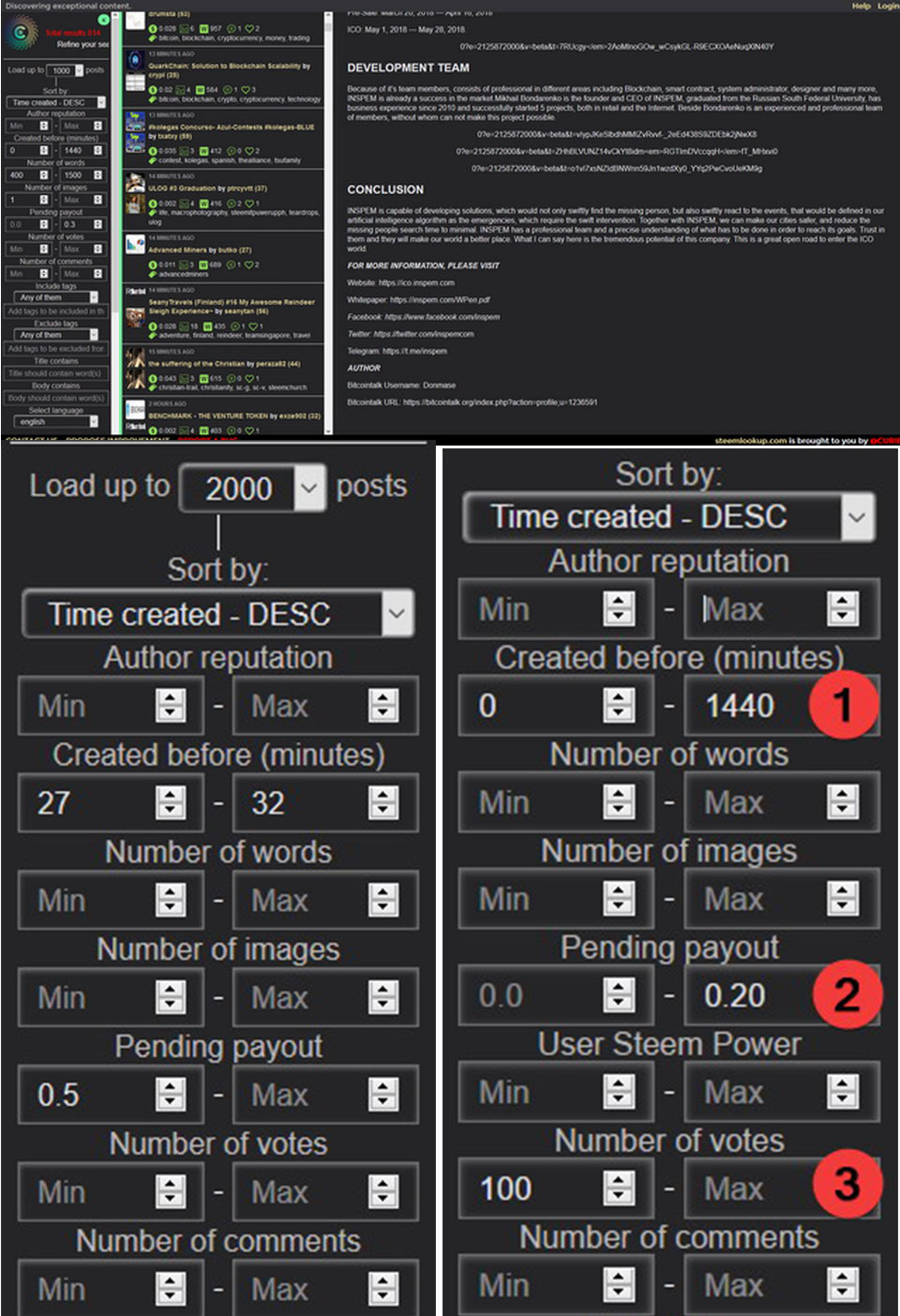Image resolution: width=900 pixels, height=1316 pixels.
Task: Click the User Steem Power Max spinner
Action: pos(843,1092)
